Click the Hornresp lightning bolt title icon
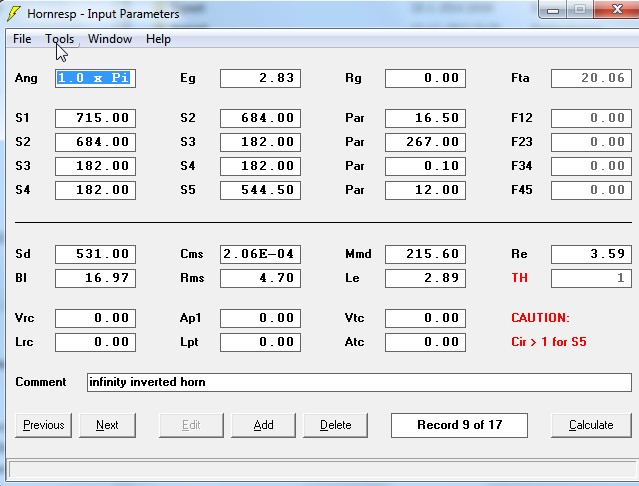The height and width of the screenshot is (486, 639). (x=13, y=13)
